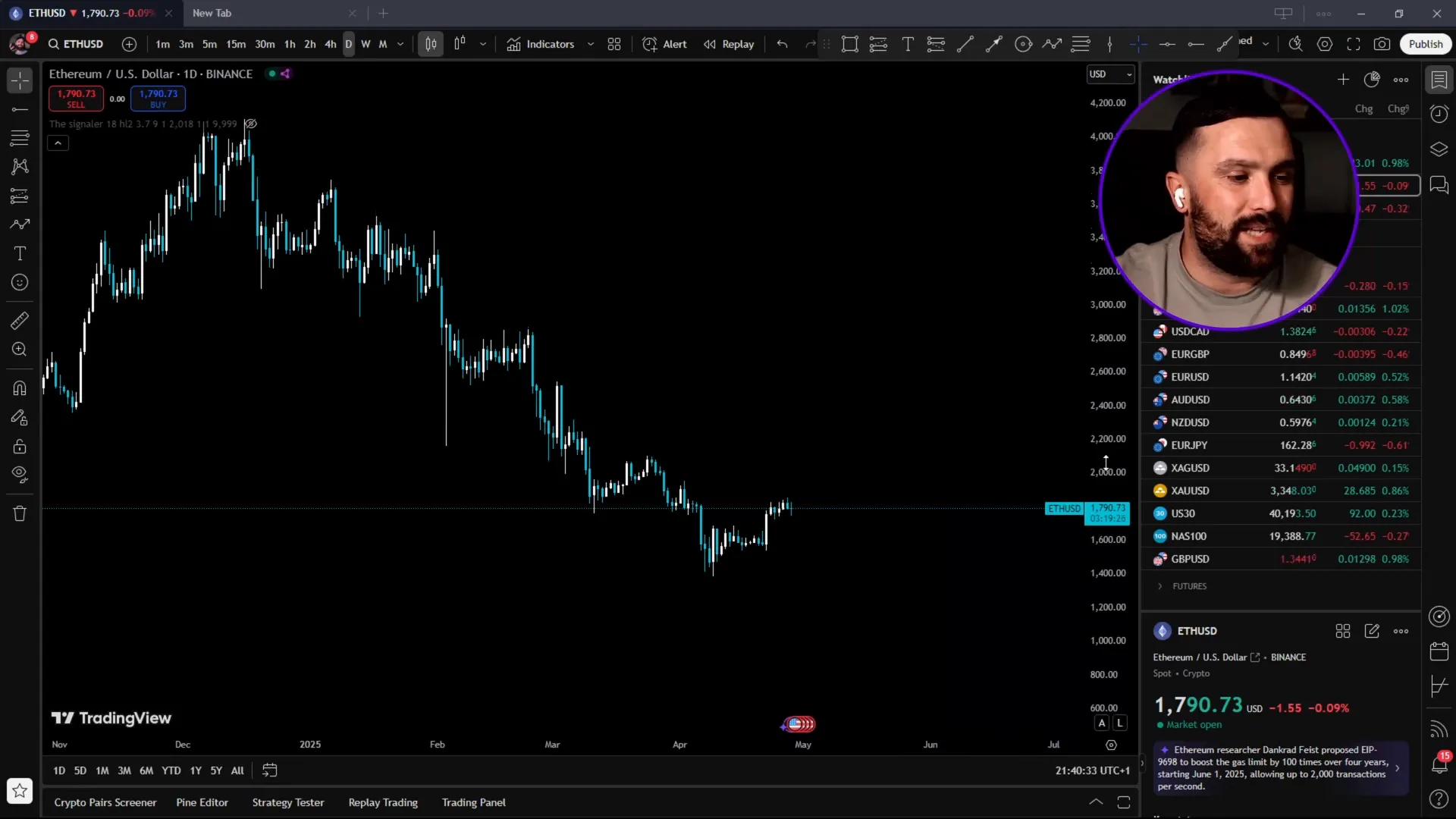Select the trend line tool in left sidebar
The width and height of the screenshot is (1456, 819).
click(20, 110)
